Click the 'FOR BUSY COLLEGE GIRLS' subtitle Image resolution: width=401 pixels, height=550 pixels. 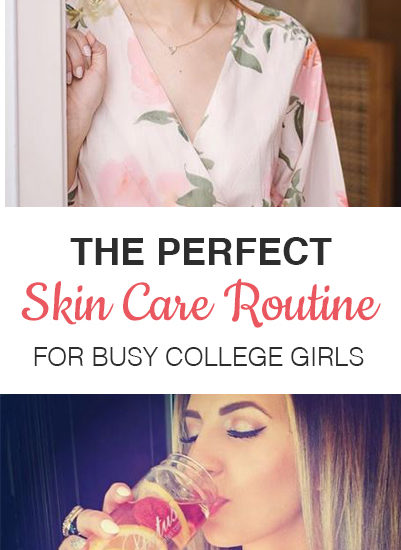tap(199, 356)
